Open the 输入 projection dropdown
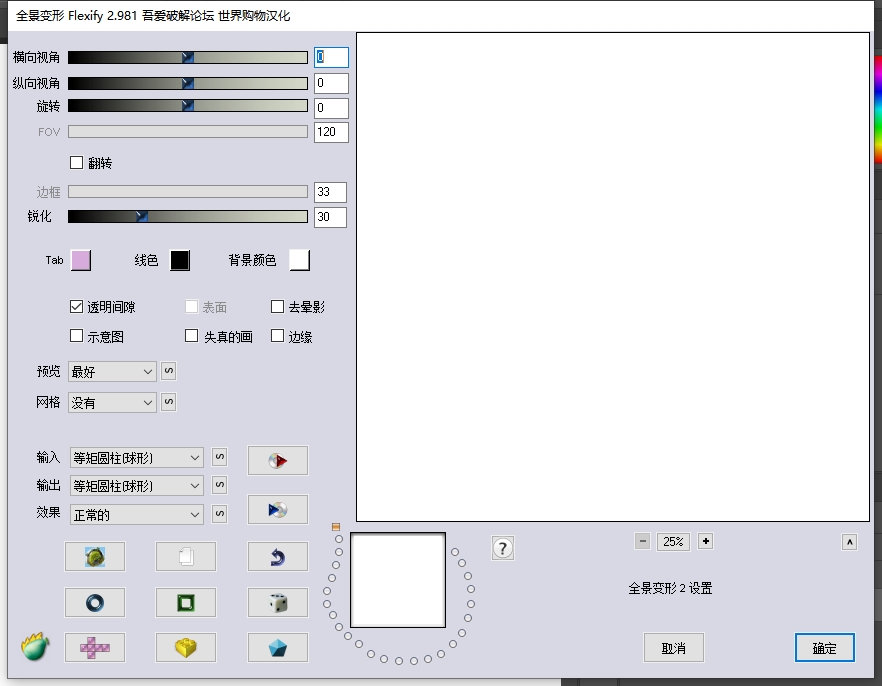The image size is (882, 686). [x=136, y=458]
